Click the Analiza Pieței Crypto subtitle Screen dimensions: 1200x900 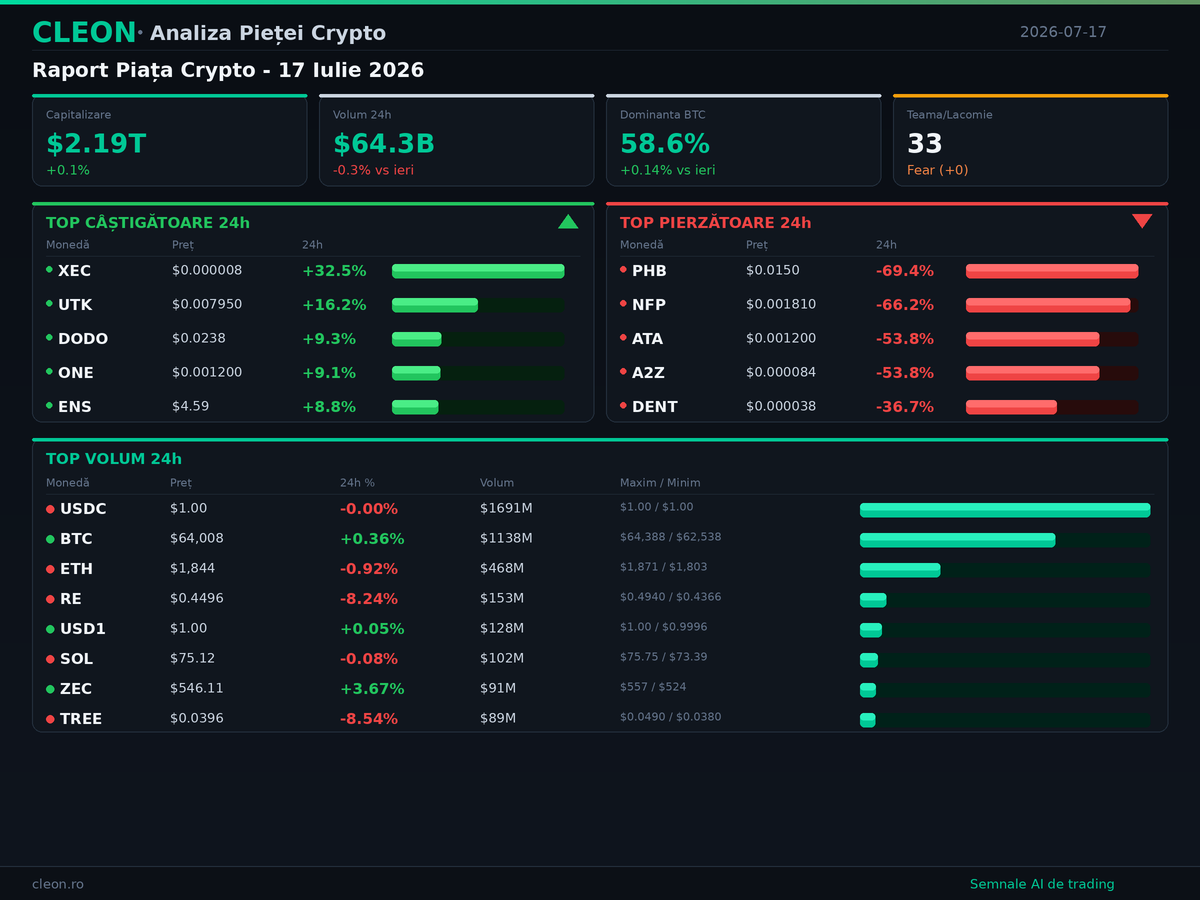tap(268, 33)
